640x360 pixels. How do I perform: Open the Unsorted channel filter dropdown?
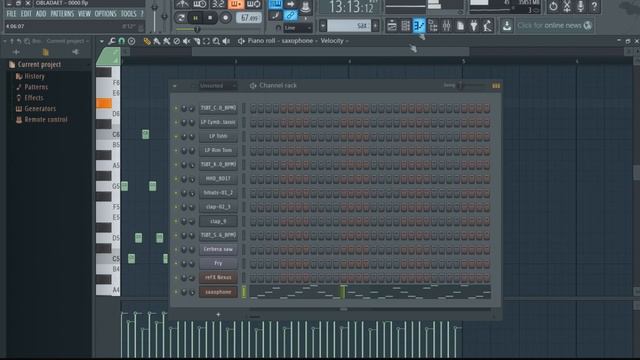coord(218,86)
